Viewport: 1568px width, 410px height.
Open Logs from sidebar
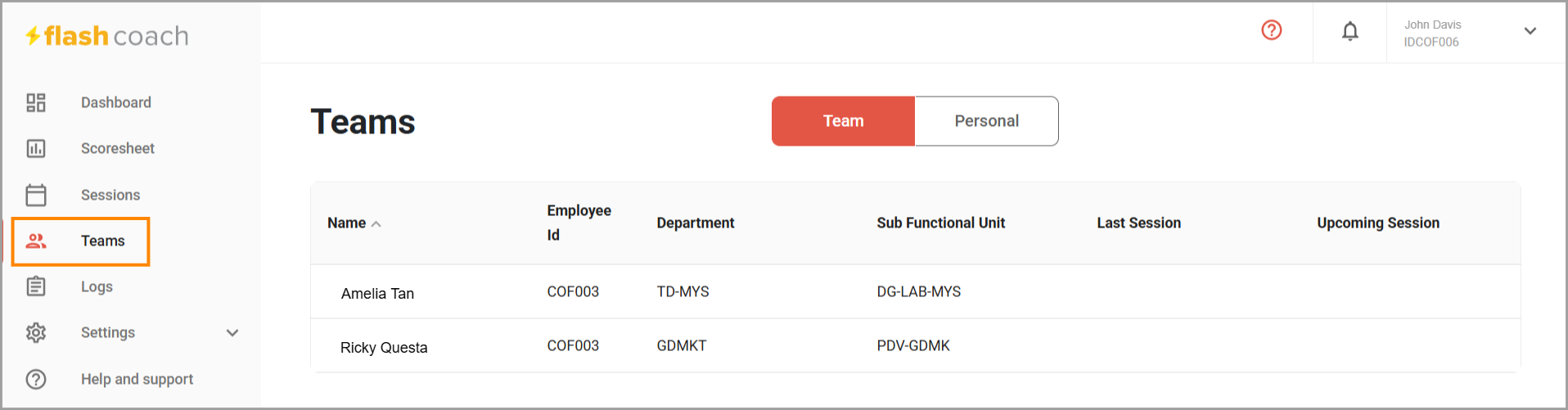click(x=97, y=286)
